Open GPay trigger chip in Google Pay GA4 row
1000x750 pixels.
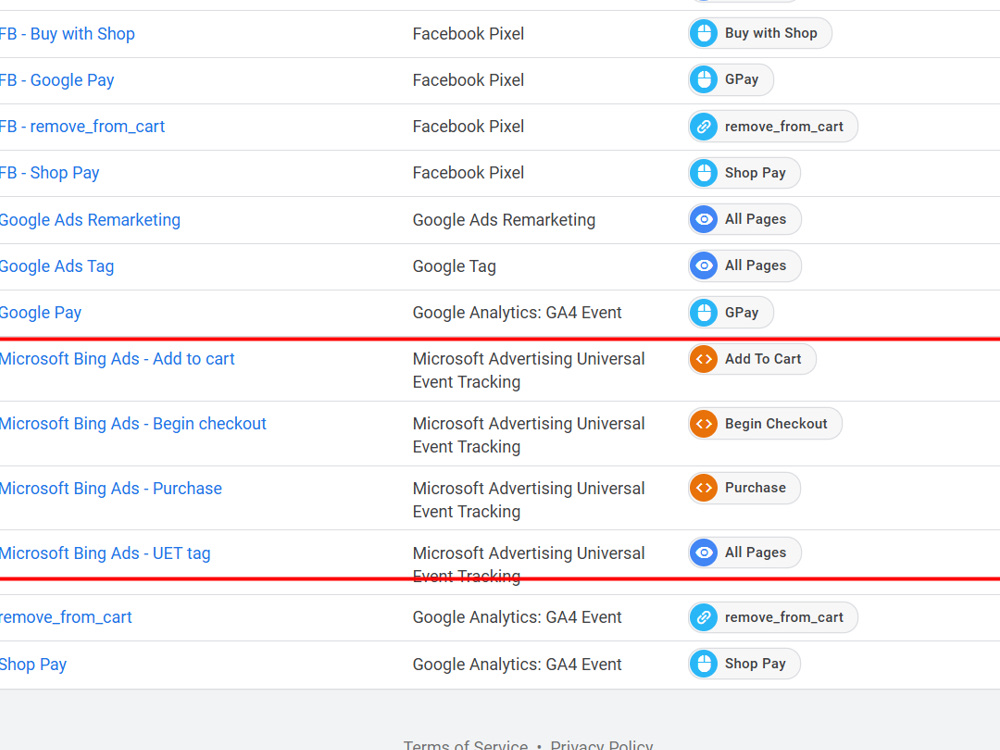point(731,312)
